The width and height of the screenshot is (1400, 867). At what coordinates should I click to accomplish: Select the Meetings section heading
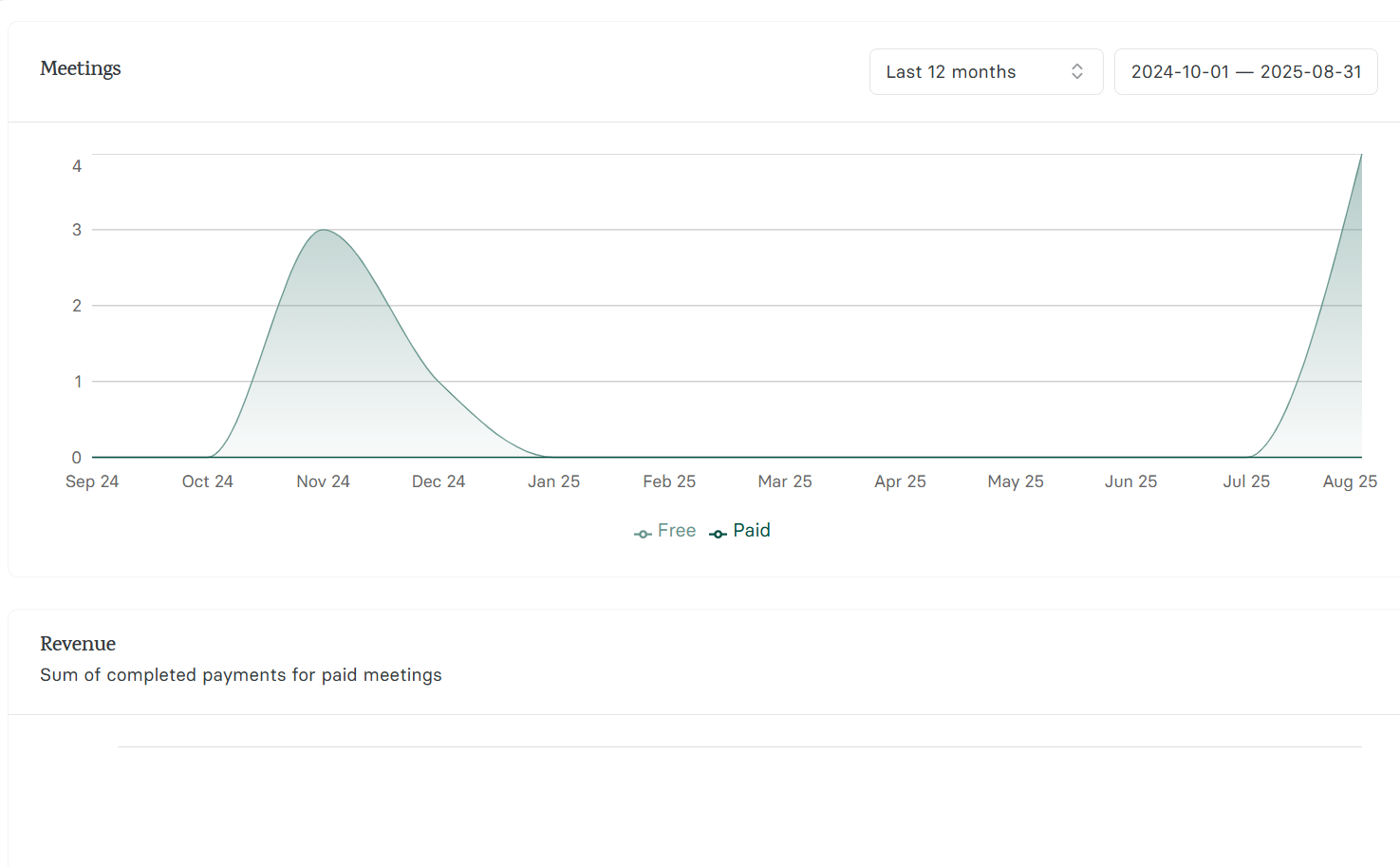(x=81, y=68)
